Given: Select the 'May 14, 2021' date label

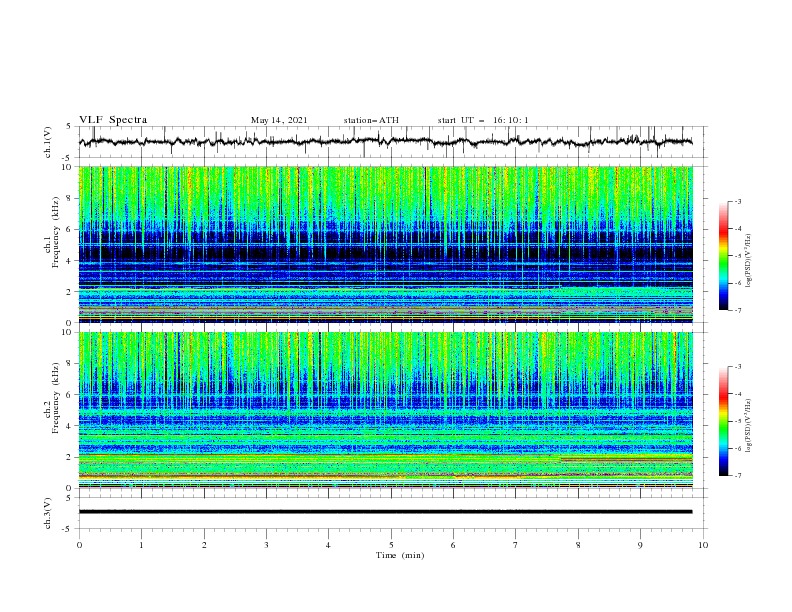Looking at the screenshot, I should coord(279,120).
